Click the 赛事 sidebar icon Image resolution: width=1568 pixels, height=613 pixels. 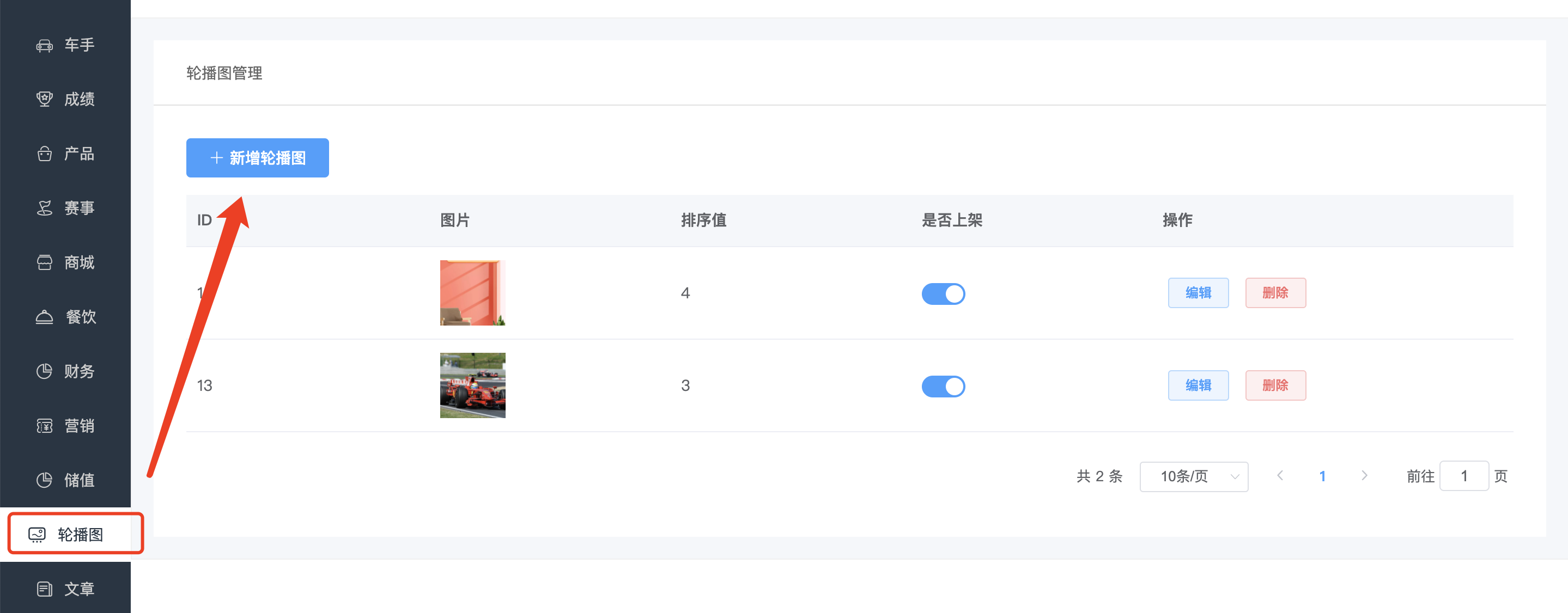tap(45, 208)
